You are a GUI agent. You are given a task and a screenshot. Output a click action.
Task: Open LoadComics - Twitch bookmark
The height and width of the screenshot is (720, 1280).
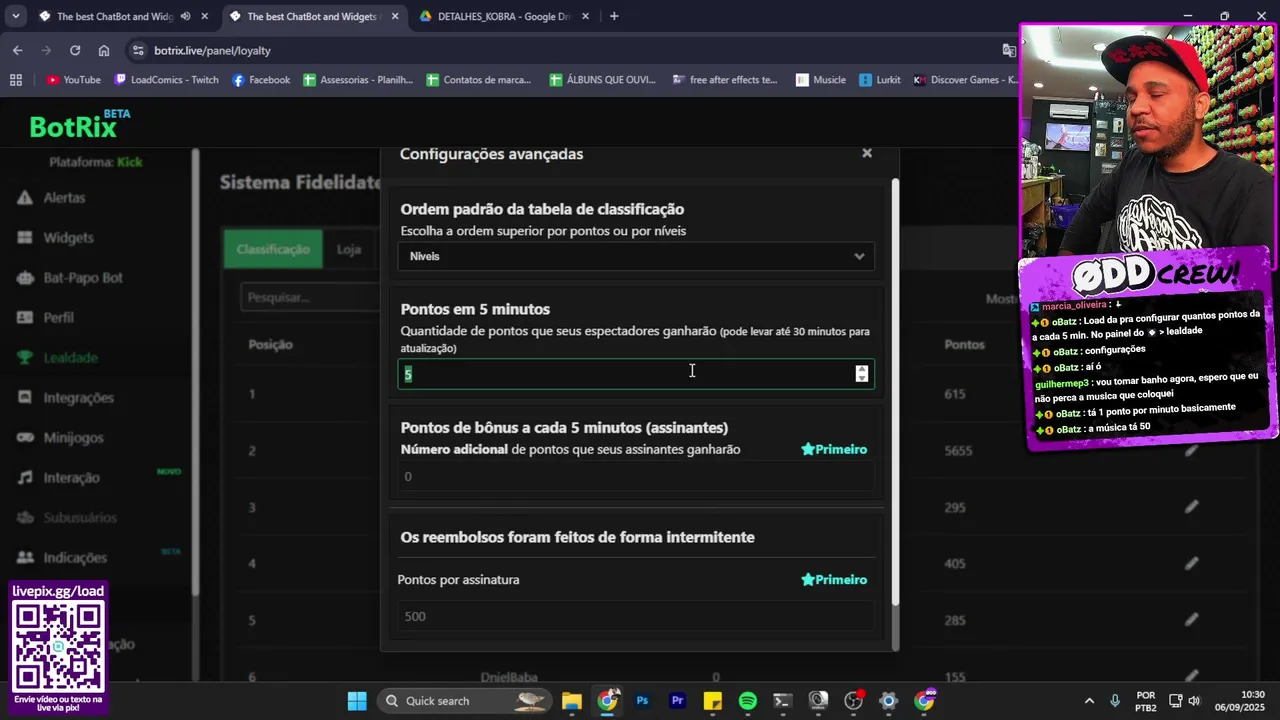click(166, 80)
